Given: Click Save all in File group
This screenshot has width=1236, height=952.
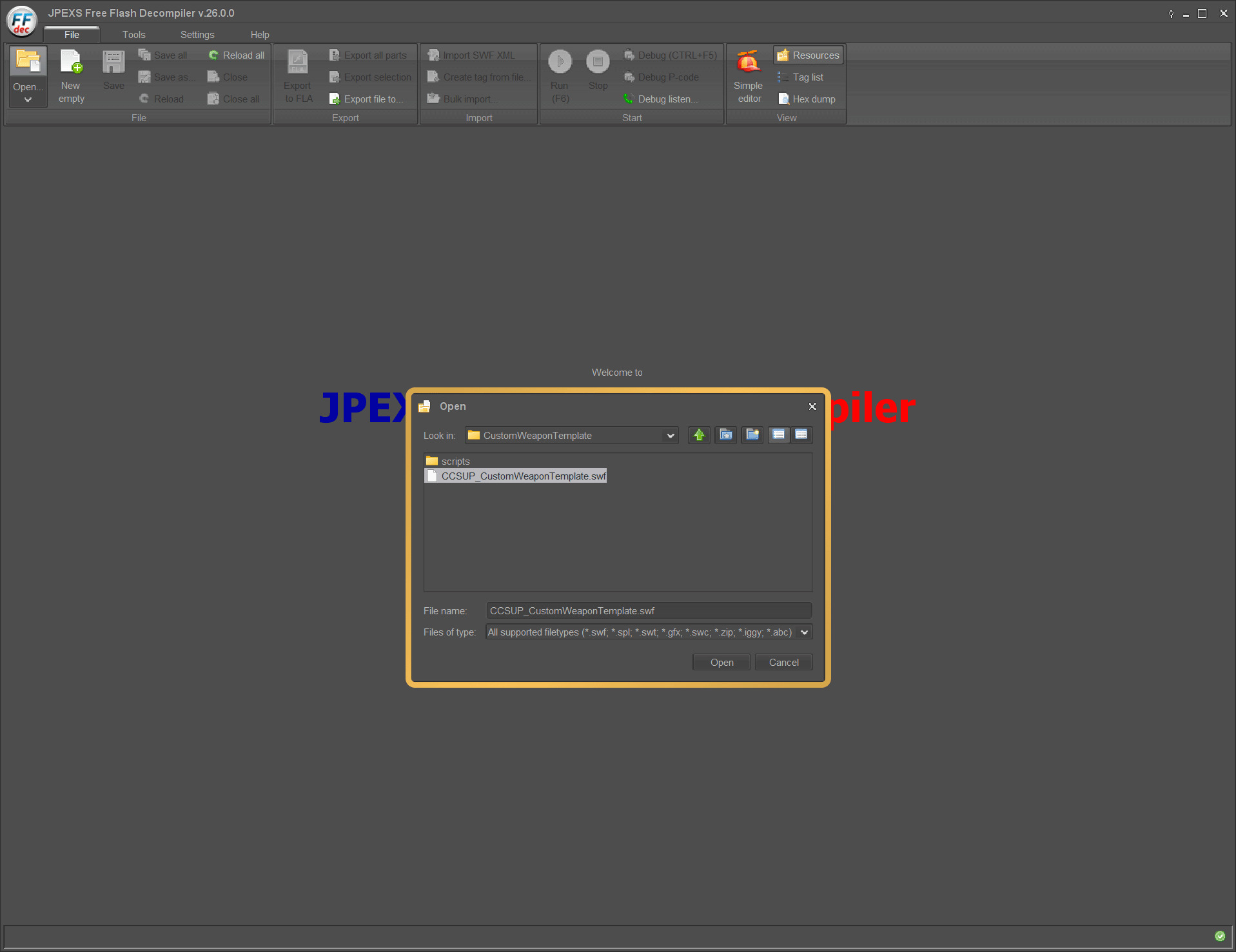Looking at the screenshot, I should (163, 55).
